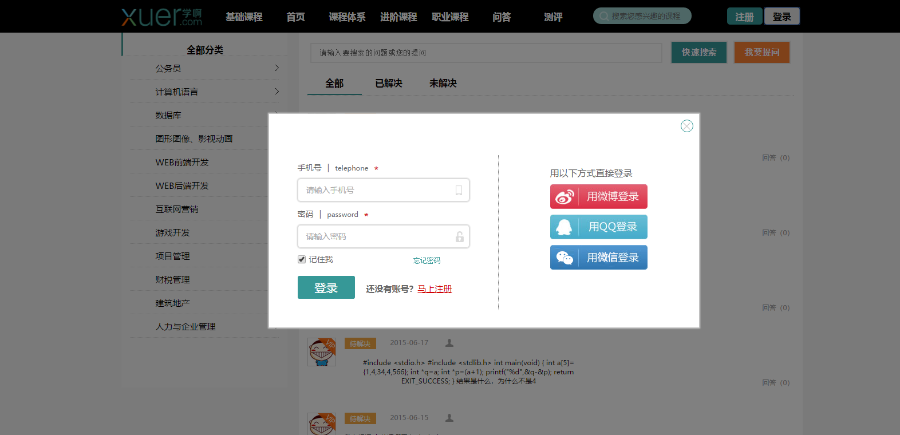Click the user icon next to 2015-06-15
The image size is (900, 435).
tap(449, 418)
